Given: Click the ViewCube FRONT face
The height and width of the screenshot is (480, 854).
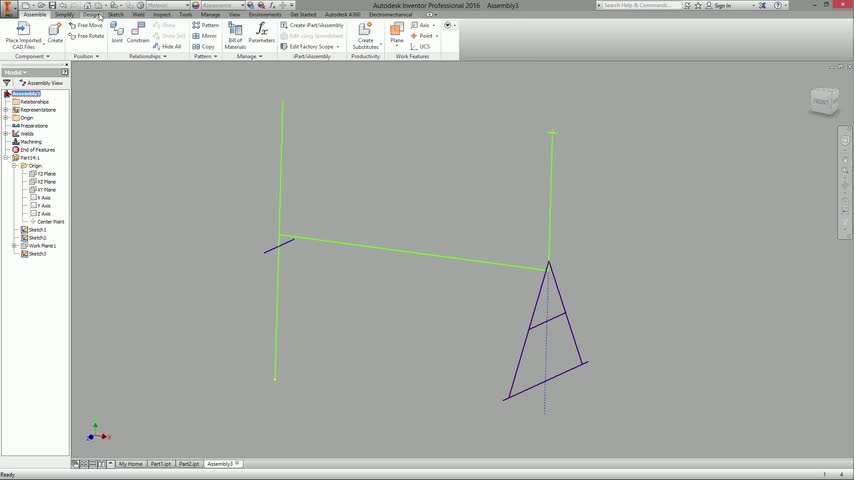Looking at the screenshot, I should pyautogui.click(x=820, y=101).
